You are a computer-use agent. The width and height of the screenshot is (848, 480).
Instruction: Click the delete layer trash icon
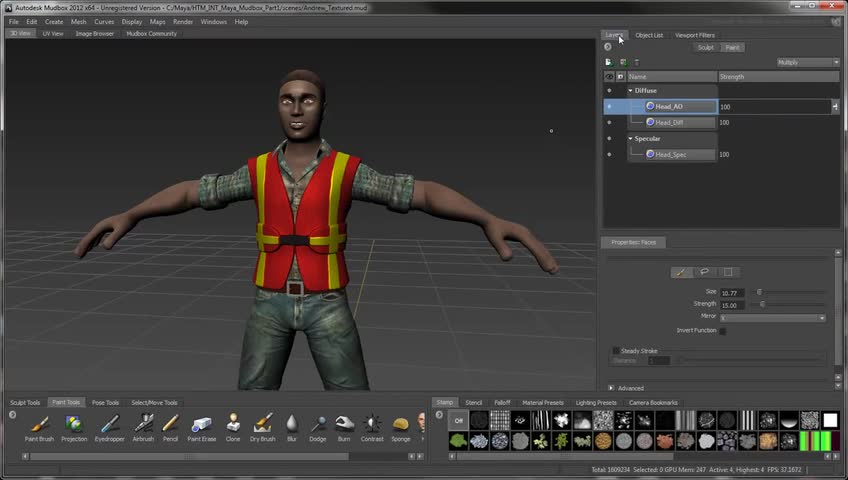(637, 62)
